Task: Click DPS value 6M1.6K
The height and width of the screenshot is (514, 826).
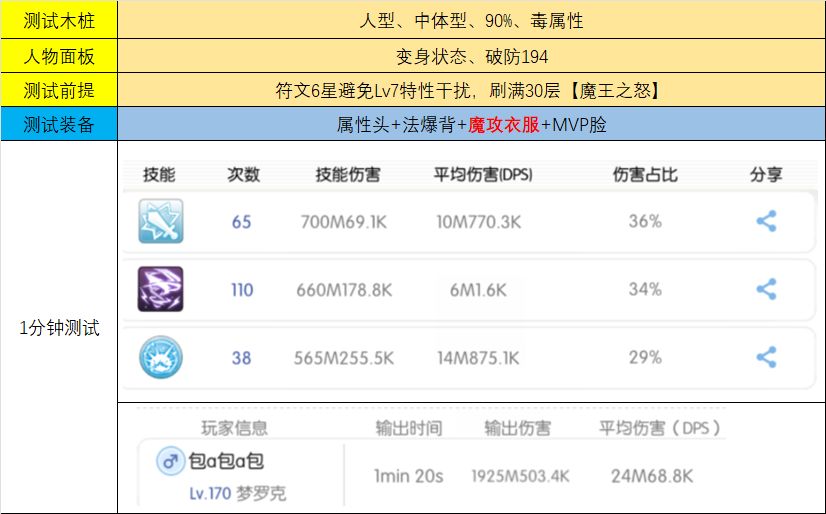Action: [x=478, y=290]
